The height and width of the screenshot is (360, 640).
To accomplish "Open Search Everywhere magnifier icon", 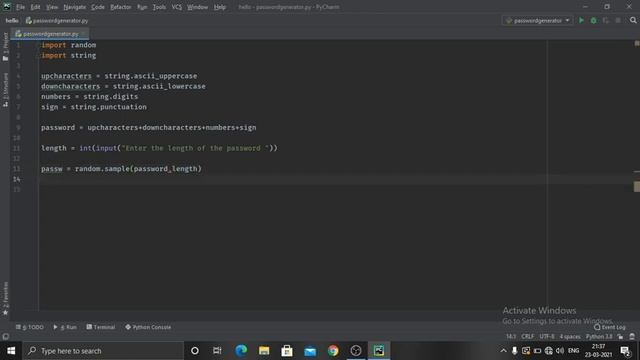I will click(x=633, y=20).
